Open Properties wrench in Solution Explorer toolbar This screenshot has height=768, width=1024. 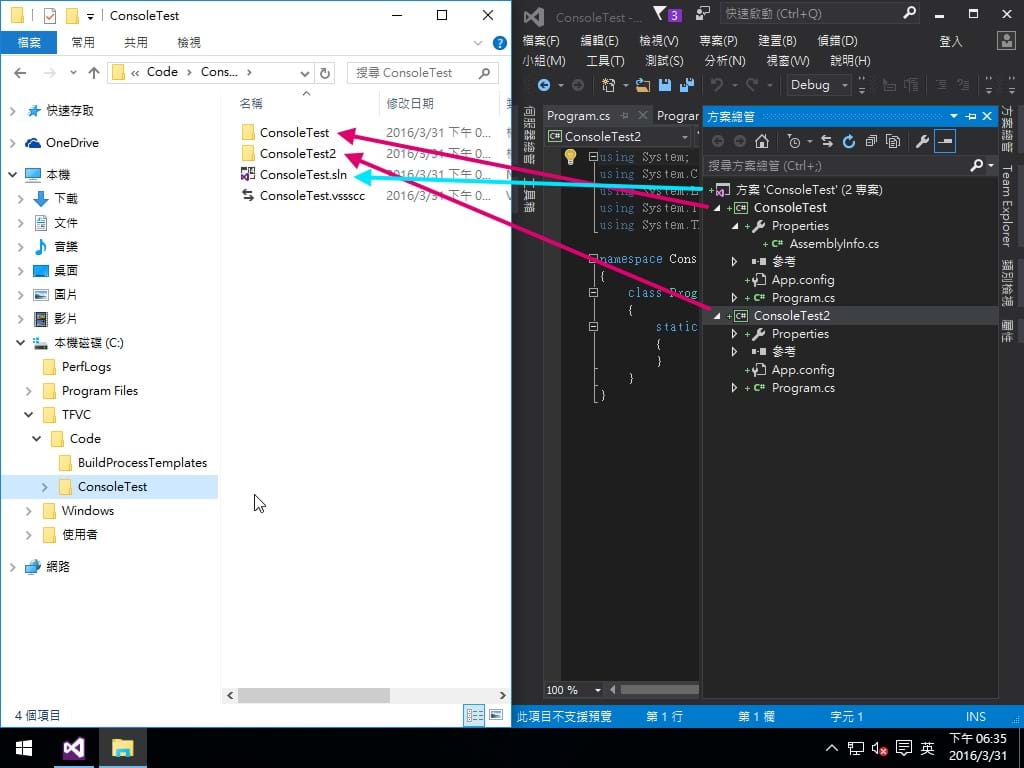[x=922, y=141]
